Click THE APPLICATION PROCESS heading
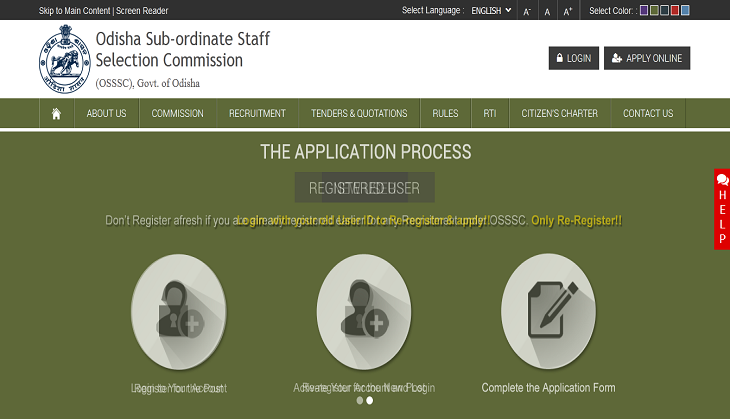 click(365, 152)
